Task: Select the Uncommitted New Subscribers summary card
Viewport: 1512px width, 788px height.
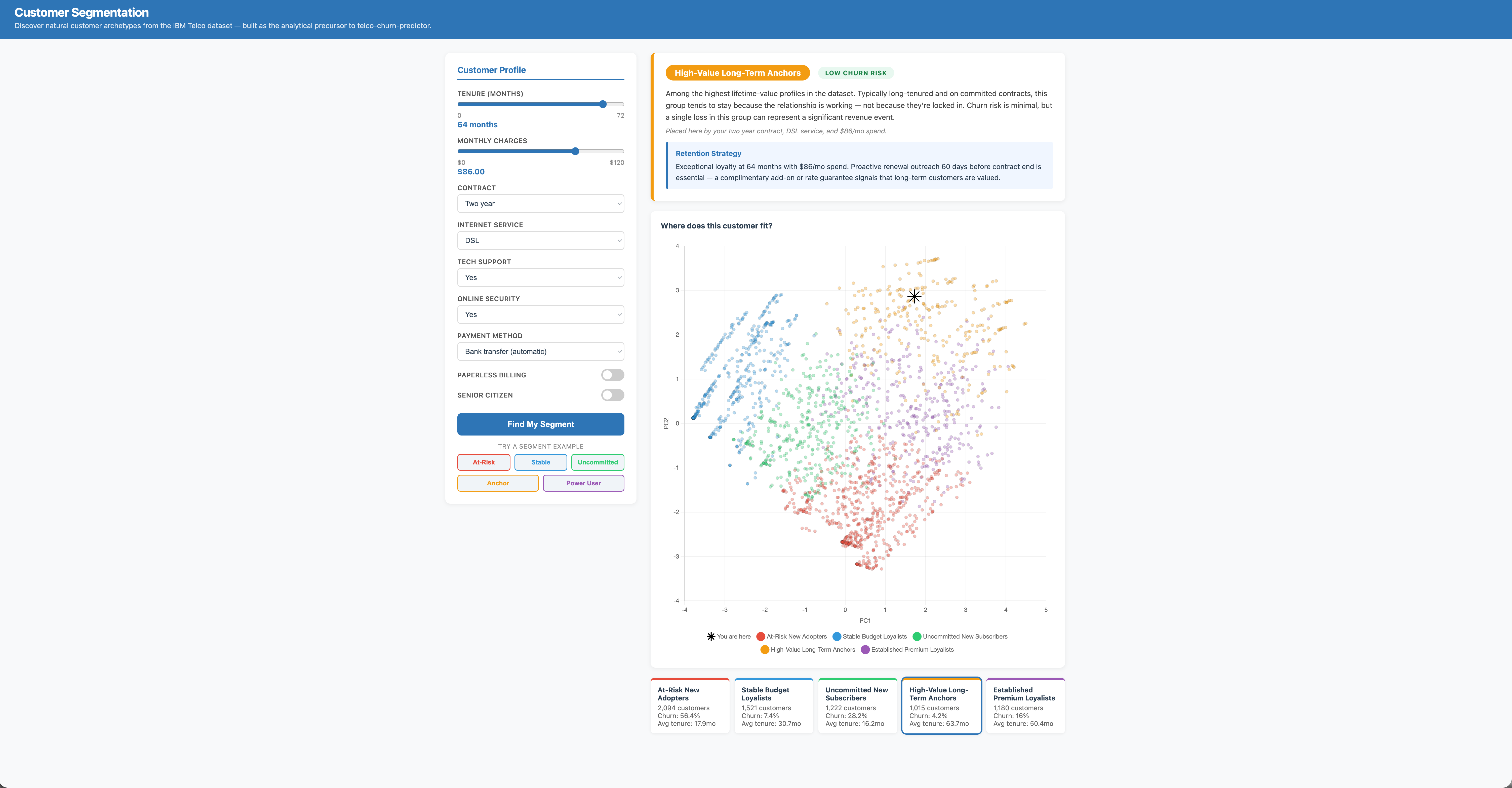Action: point(858,706)
